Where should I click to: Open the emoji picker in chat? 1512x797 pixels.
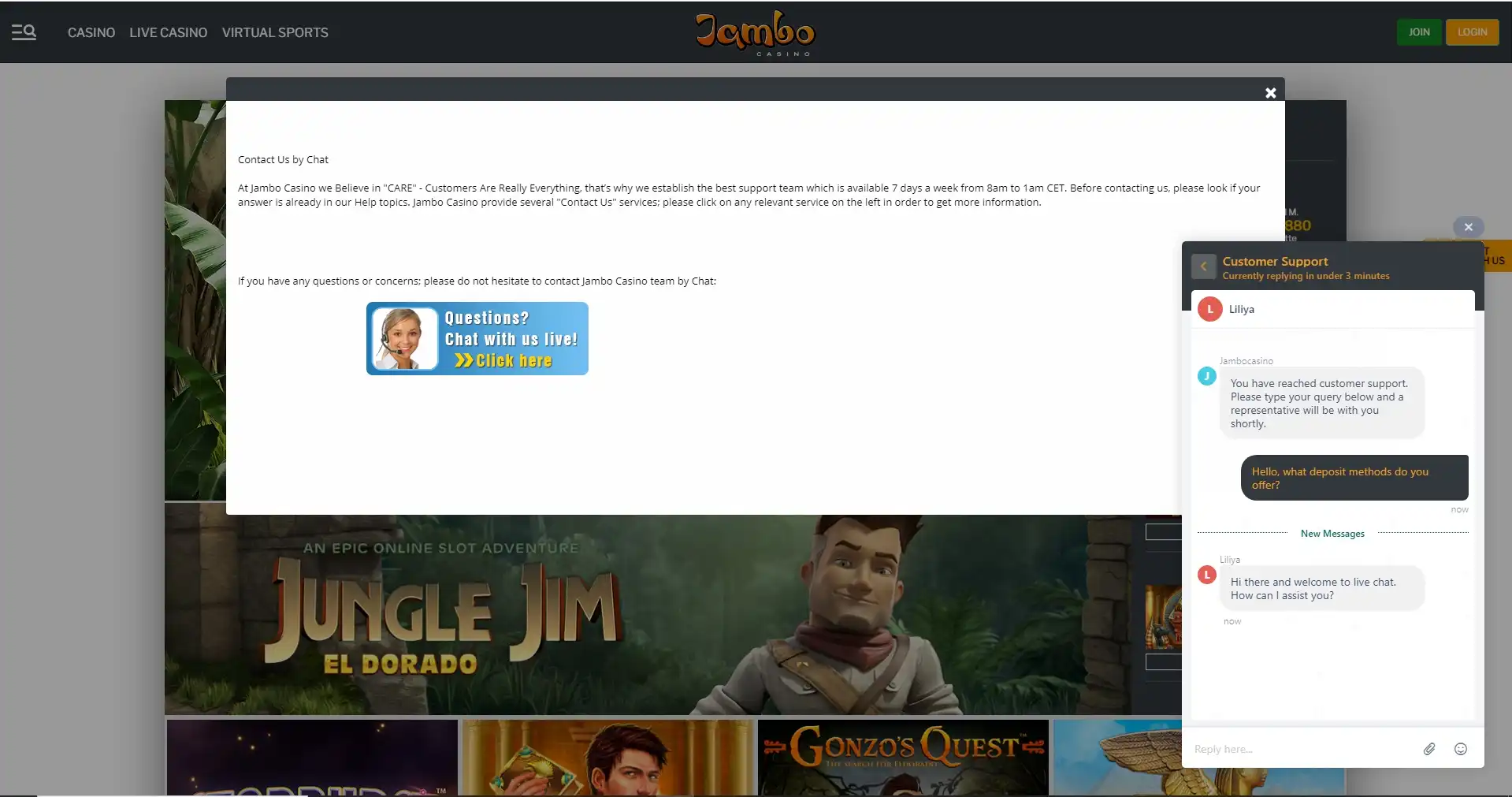point(1460,749)
